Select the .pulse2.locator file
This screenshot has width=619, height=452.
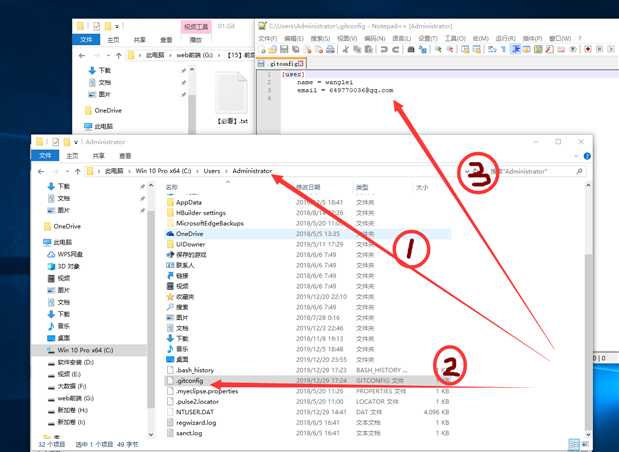197,402
